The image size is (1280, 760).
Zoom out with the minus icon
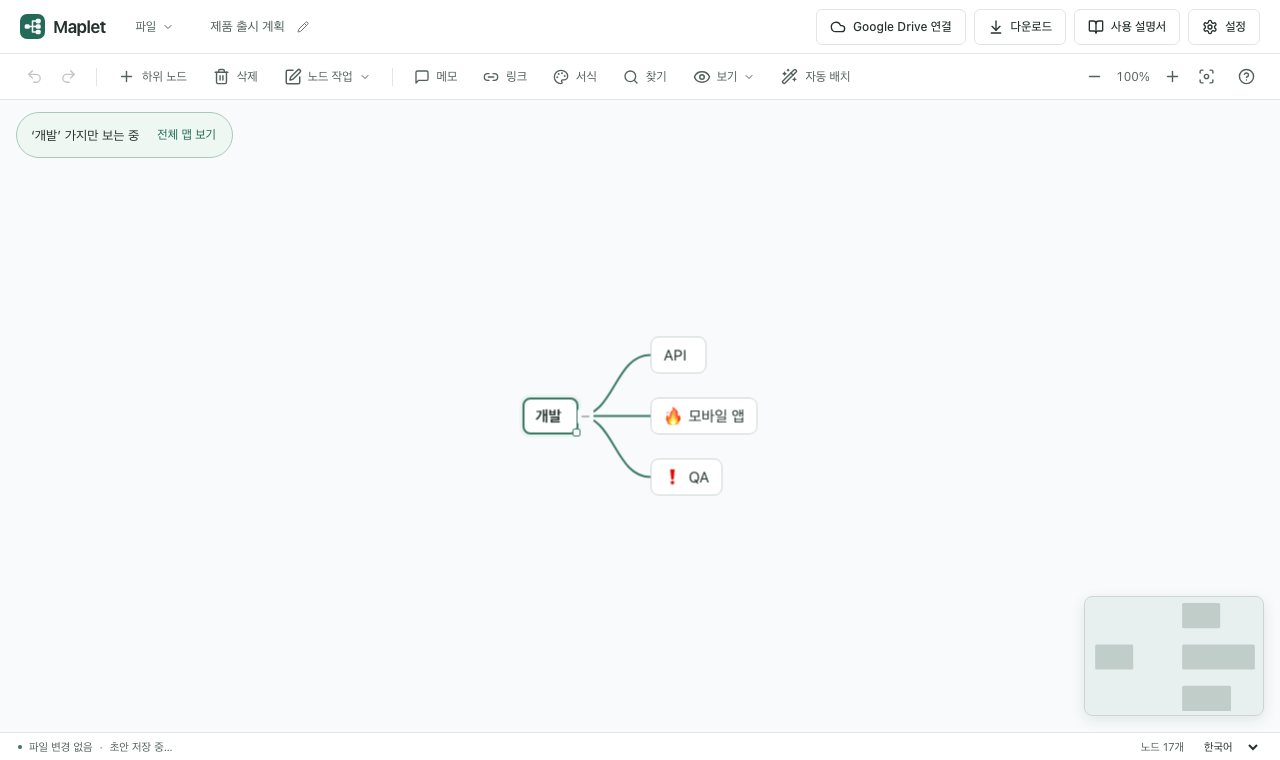(x=1094, y=77)
